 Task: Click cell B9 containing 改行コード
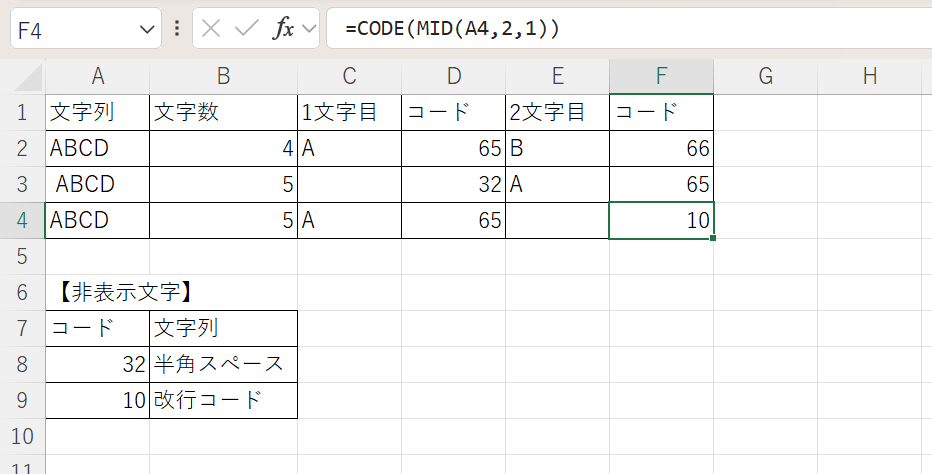223,400
